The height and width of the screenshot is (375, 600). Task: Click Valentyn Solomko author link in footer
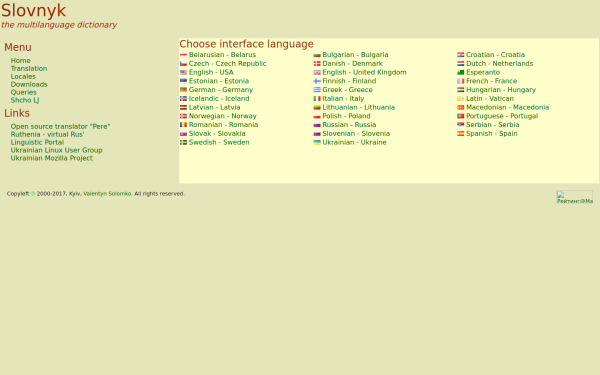[107, 194]
